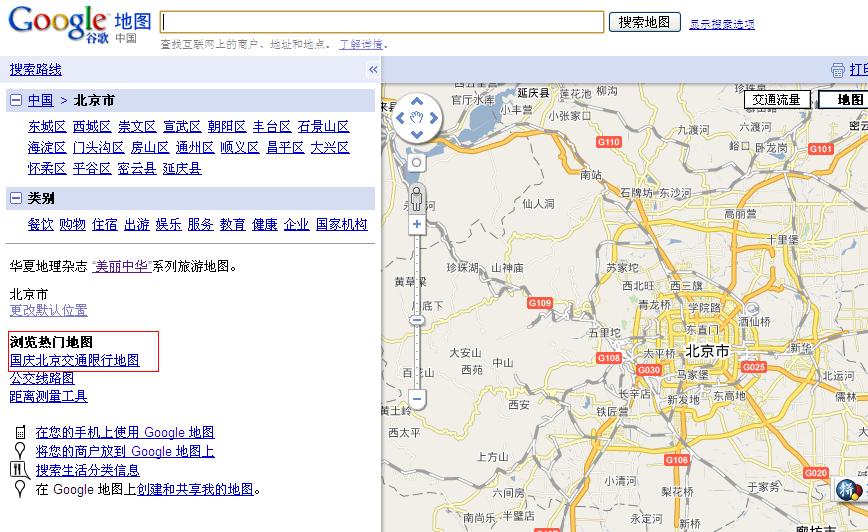The width and height of the screenshot is (868, 532).
Task: Open the 公交线路图 link
Action: pos(42,379)
